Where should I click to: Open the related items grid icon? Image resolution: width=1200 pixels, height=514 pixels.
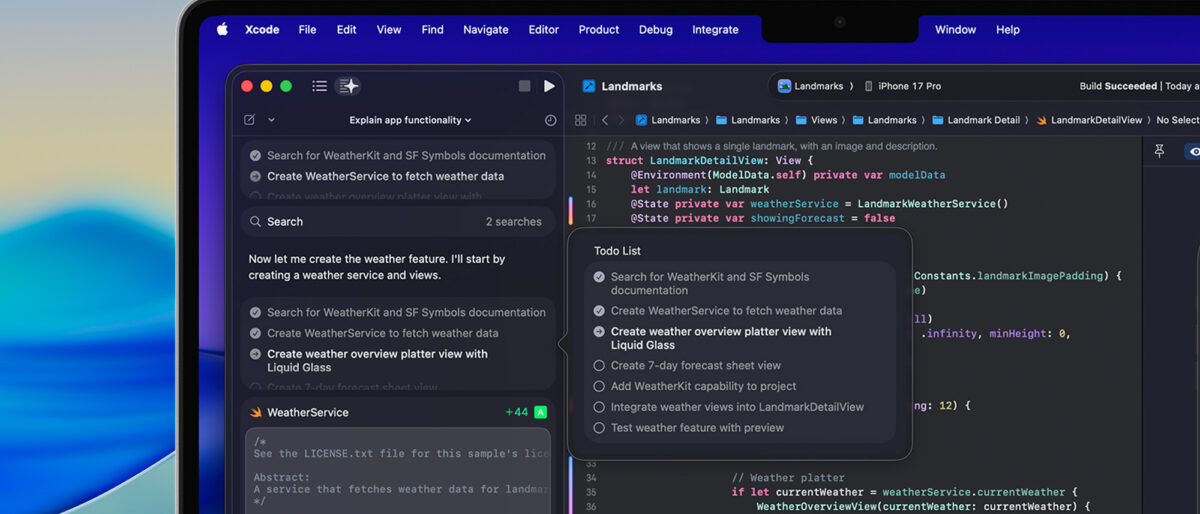click(x=580, y=120)
